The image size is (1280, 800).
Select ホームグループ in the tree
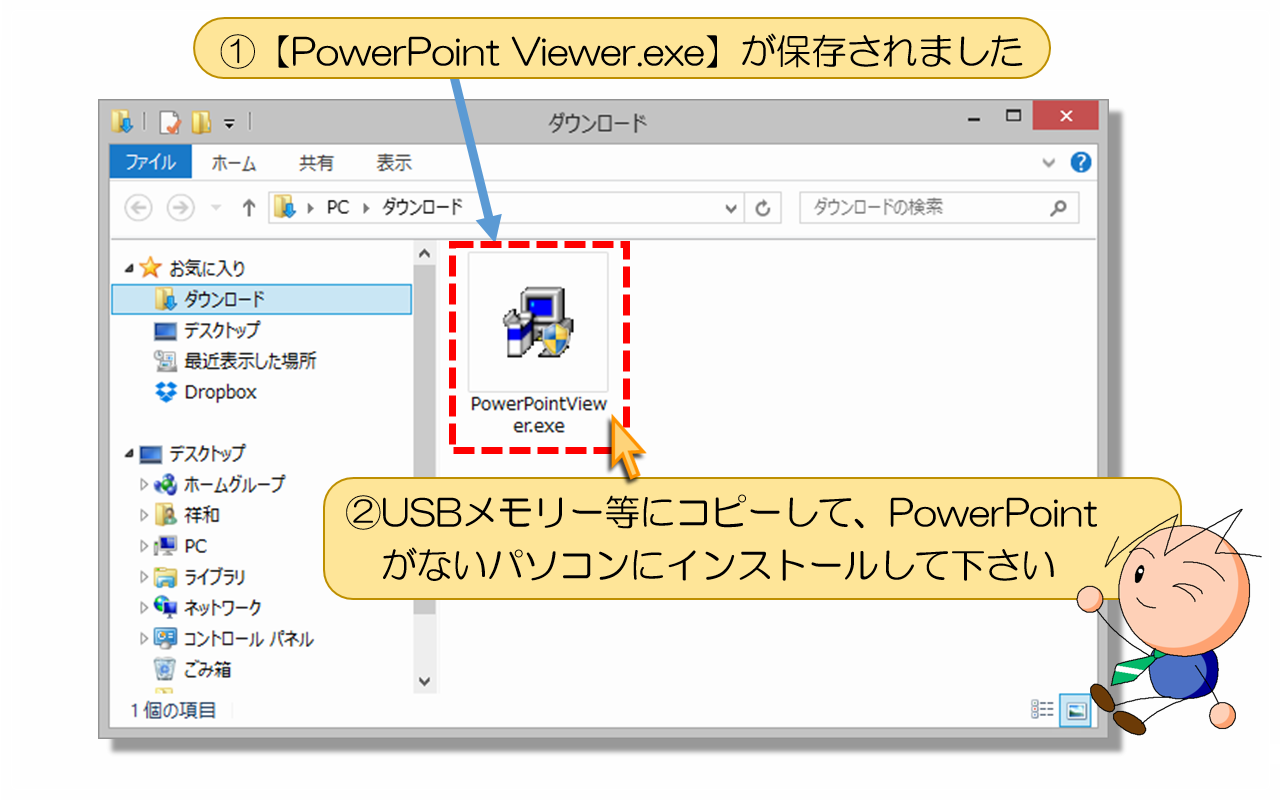[x=234, y=484]
